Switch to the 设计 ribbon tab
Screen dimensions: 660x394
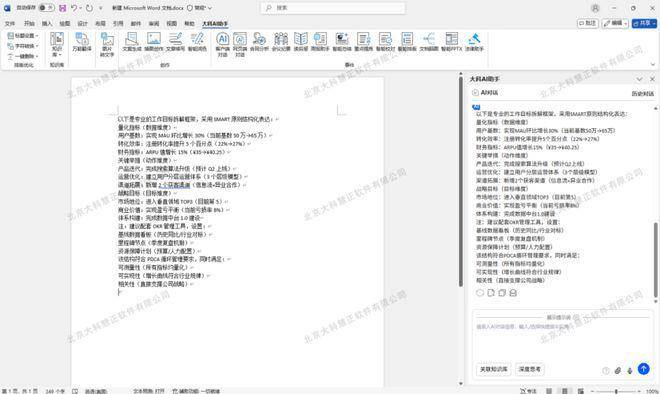coord(82,24)
